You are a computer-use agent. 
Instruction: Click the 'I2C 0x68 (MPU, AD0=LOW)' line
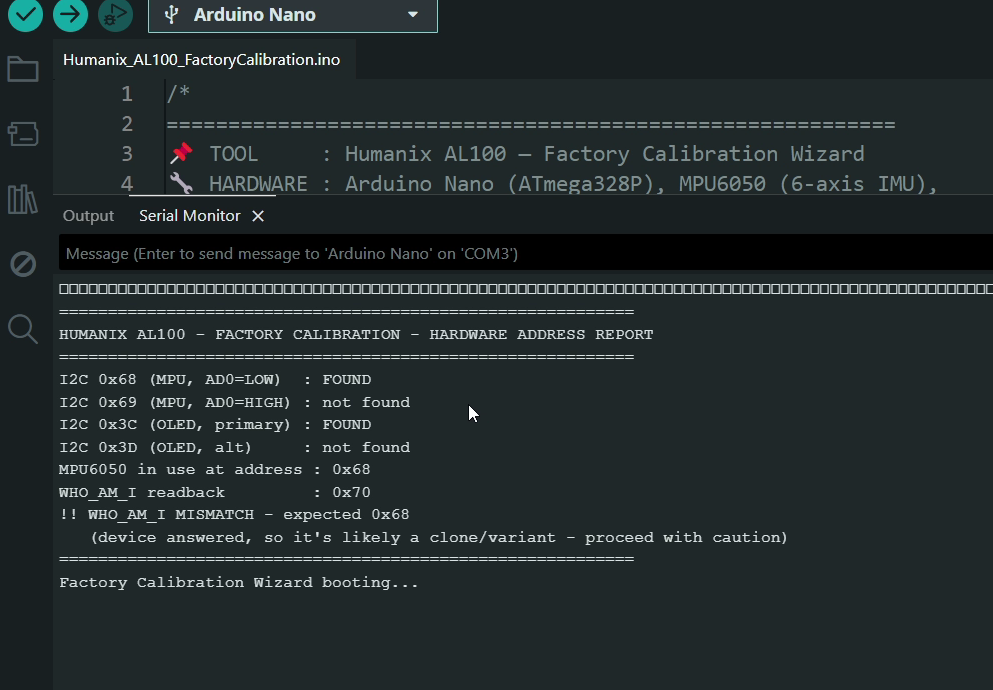[215, 380]
